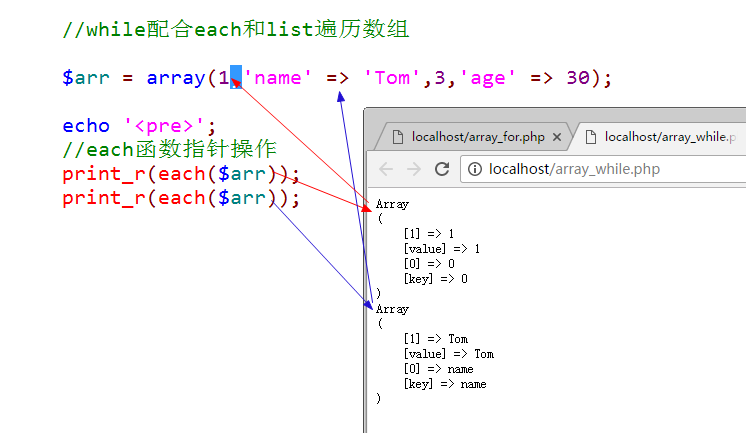Click the first print_r(each($arr)) line

coord(181,174)
